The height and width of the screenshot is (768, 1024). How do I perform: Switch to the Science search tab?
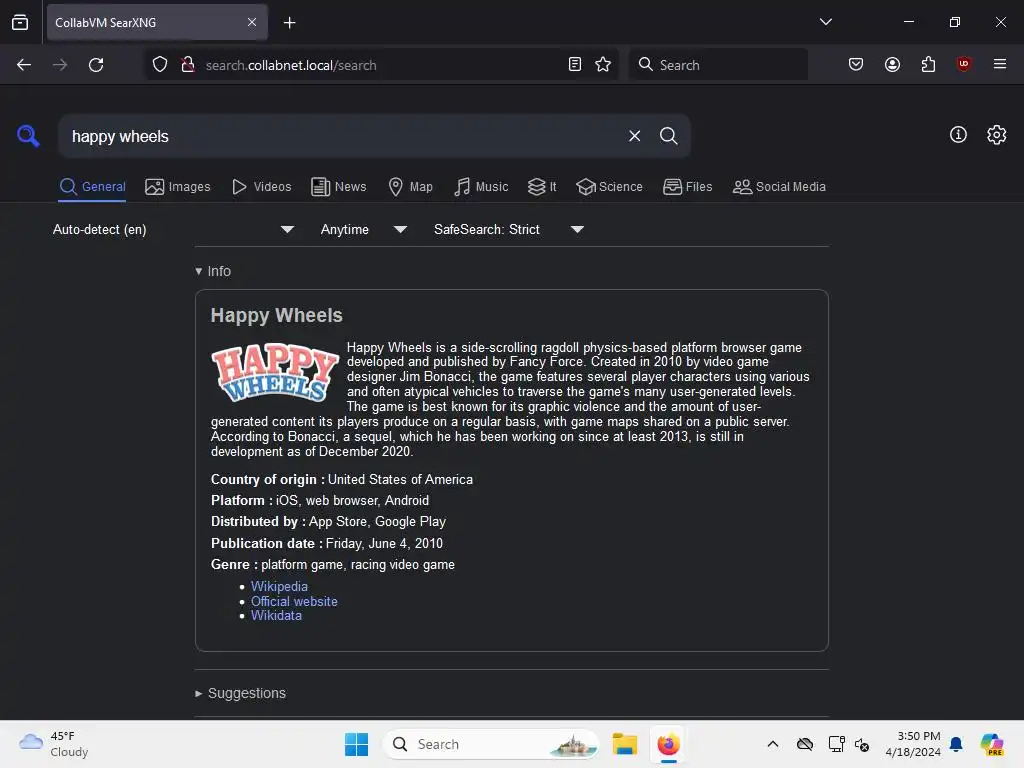[x=610, y=187]
